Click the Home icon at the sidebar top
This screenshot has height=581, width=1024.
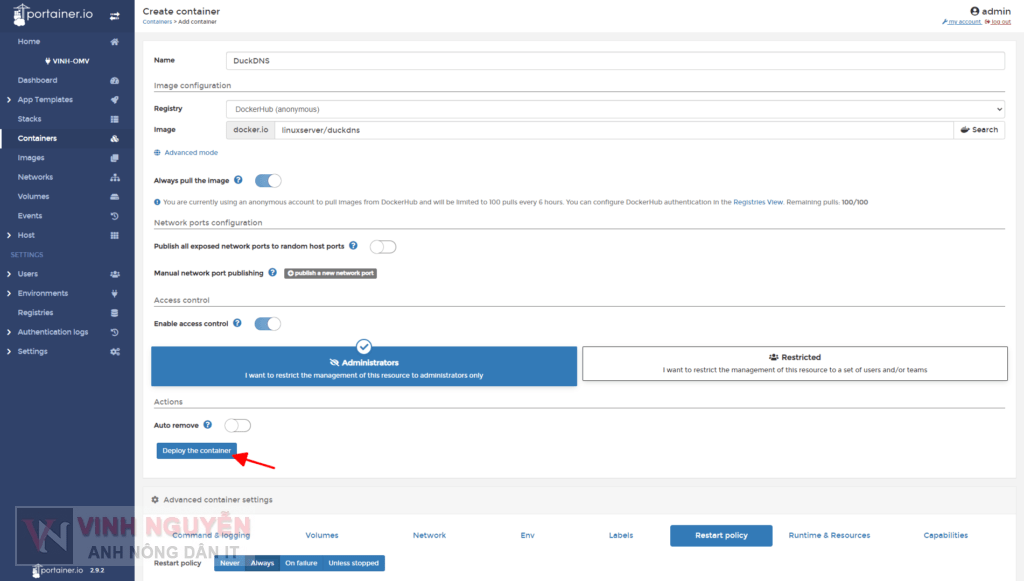pos(114,41)
